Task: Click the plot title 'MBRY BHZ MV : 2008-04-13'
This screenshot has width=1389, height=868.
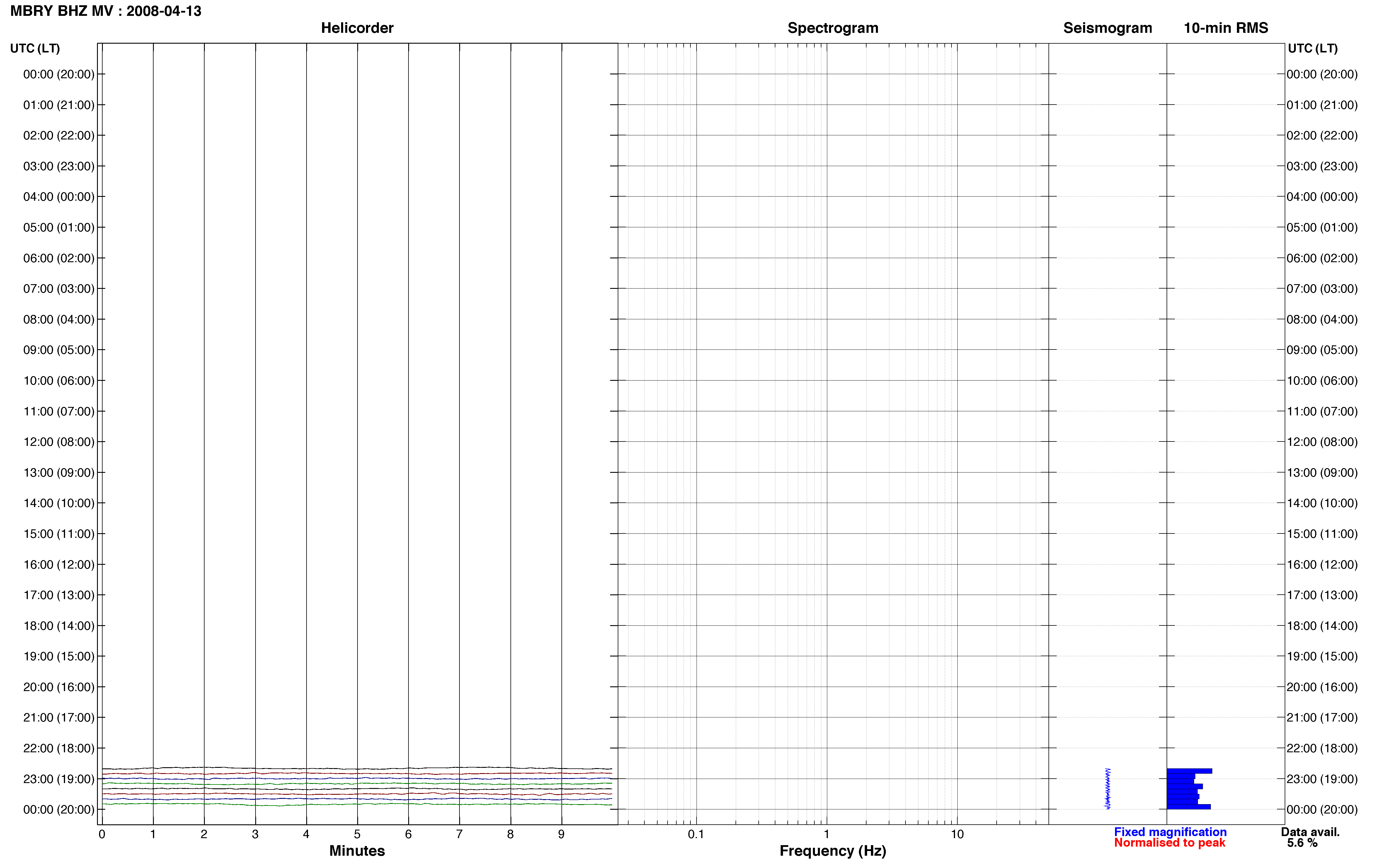Action: point(106,11)
